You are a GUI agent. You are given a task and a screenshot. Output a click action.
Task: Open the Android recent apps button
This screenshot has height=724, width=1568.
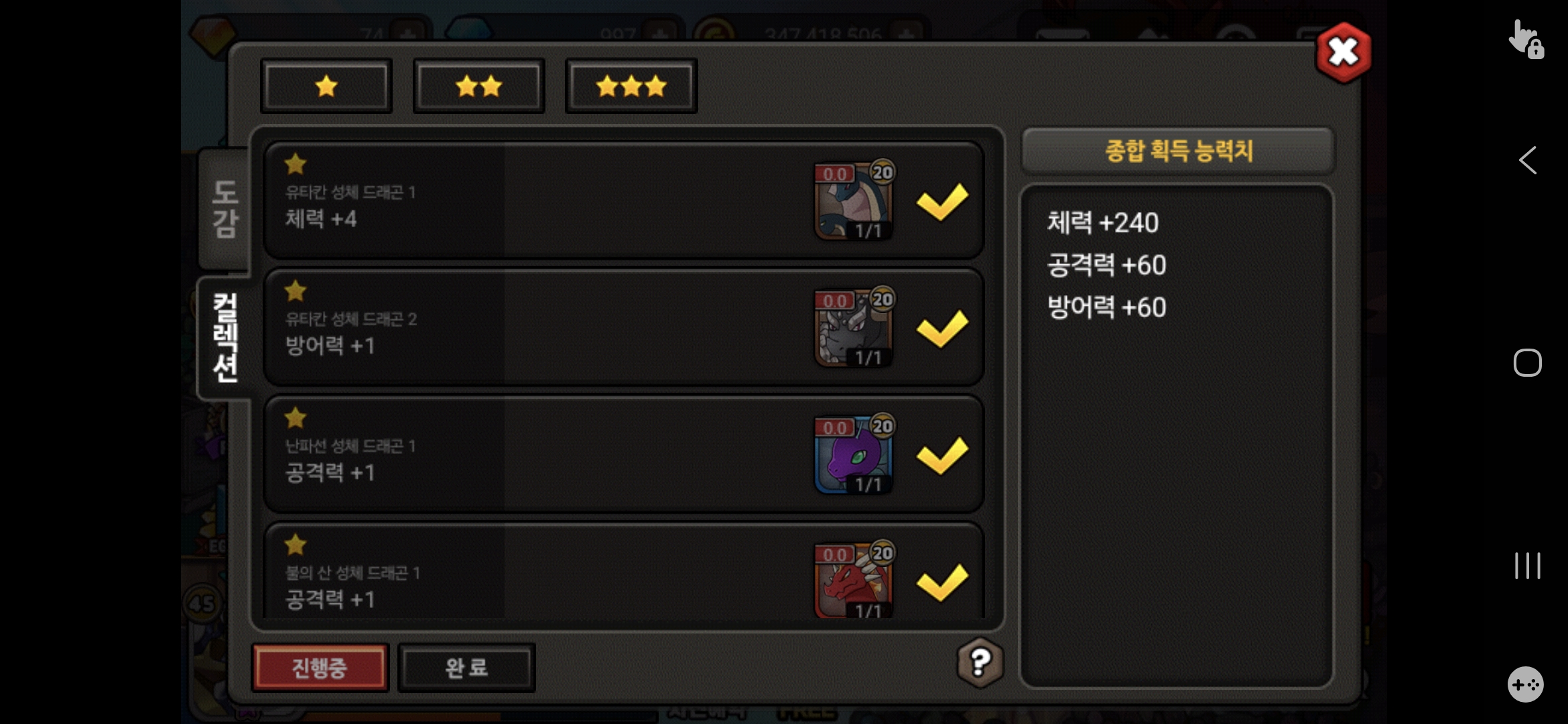1528,566
